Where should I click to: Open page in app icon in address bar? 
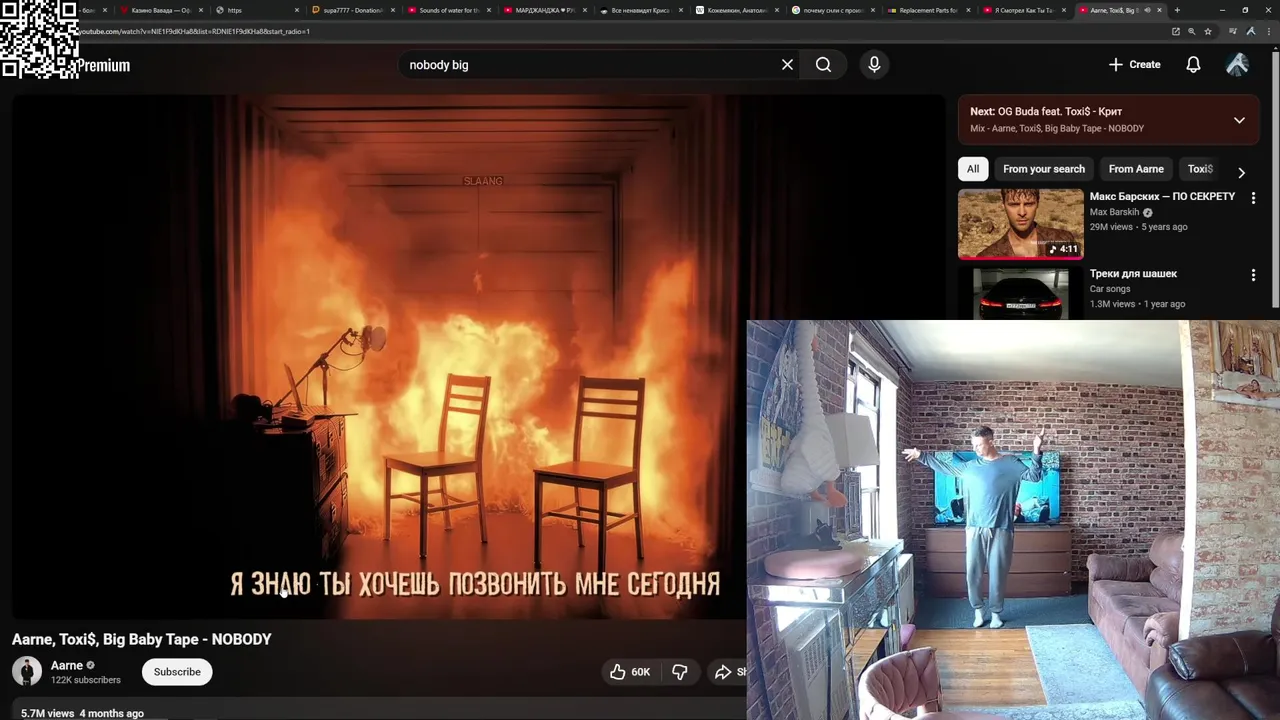coord(1175,31)
